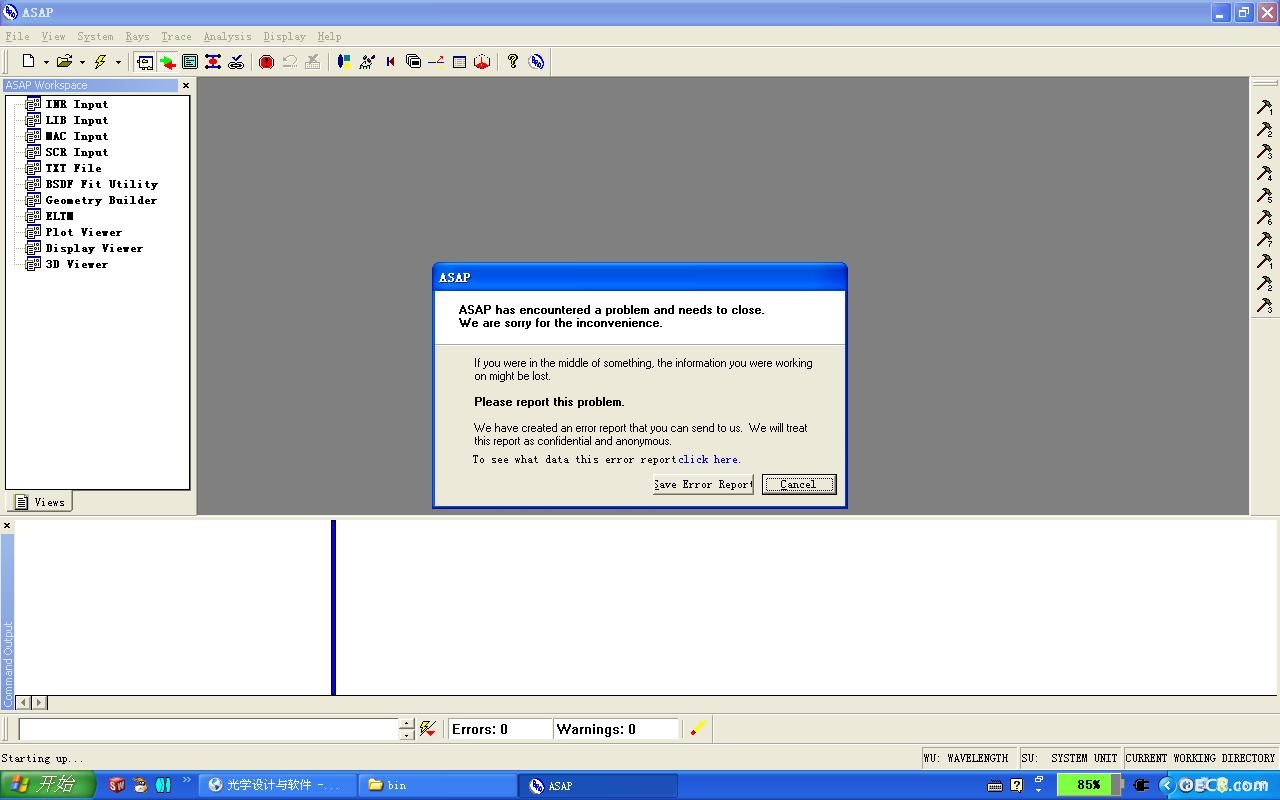Image resolution: width=1280 pixels, height=800 pixels.
Task: Toggle the first pressed toolbar button after lightning dropdown
Action: (x=145, y=62)
